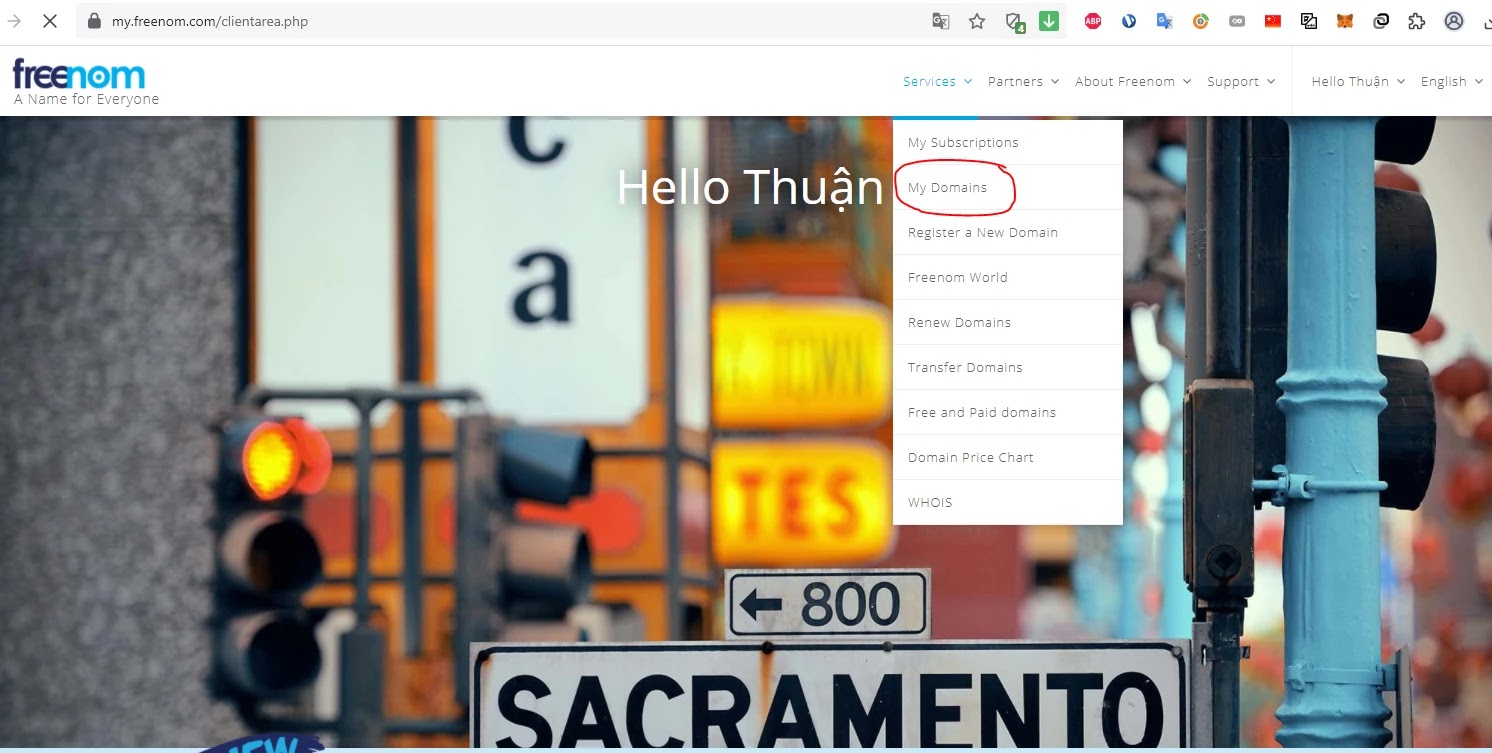Open Freenom World menu entry
Screen dimensions: 1492x753
click(x=1008, y=278)
